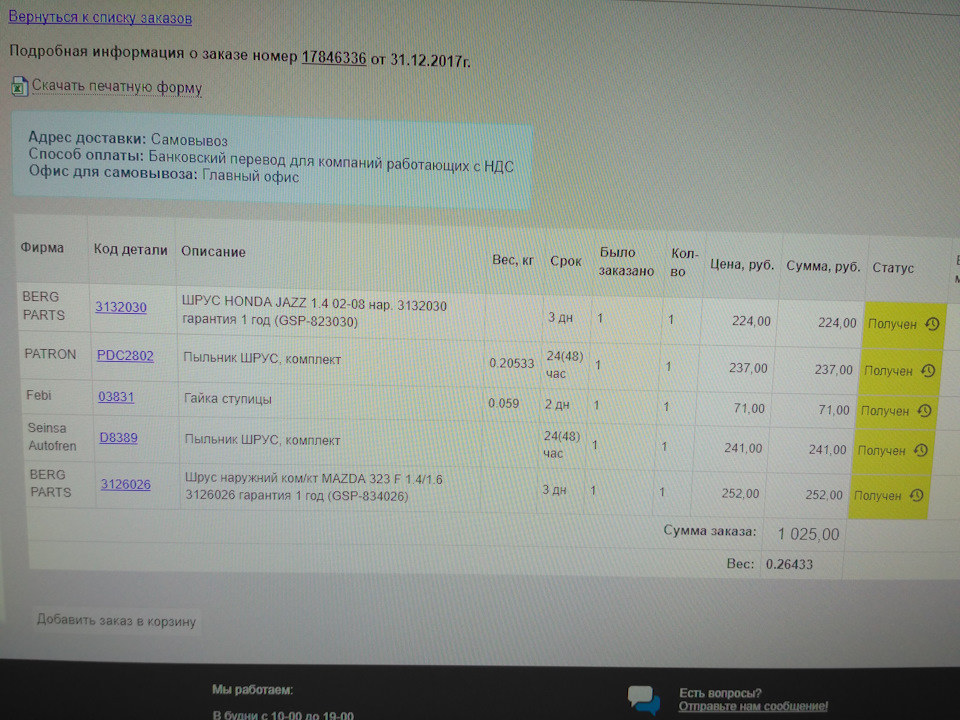Image resolution: width=960 pixels, height=720 pixels.
Task: Open part code PDC2802 link
Action: 125,355
